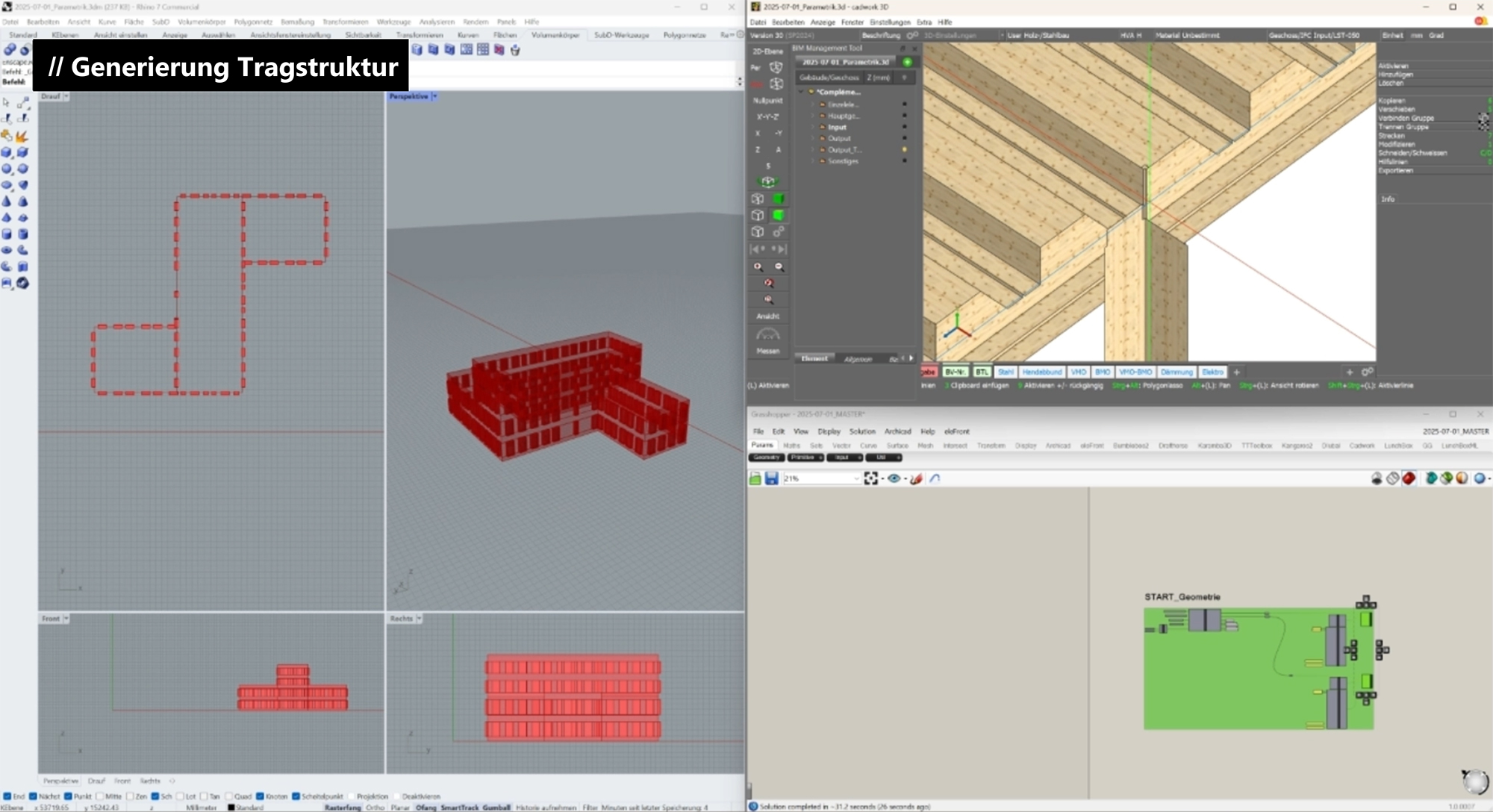Image resolution: width=1493 pixels, height=812 pixels.
Task: Switch to the Karamba3D component tab
Action: coord(1214,446)
